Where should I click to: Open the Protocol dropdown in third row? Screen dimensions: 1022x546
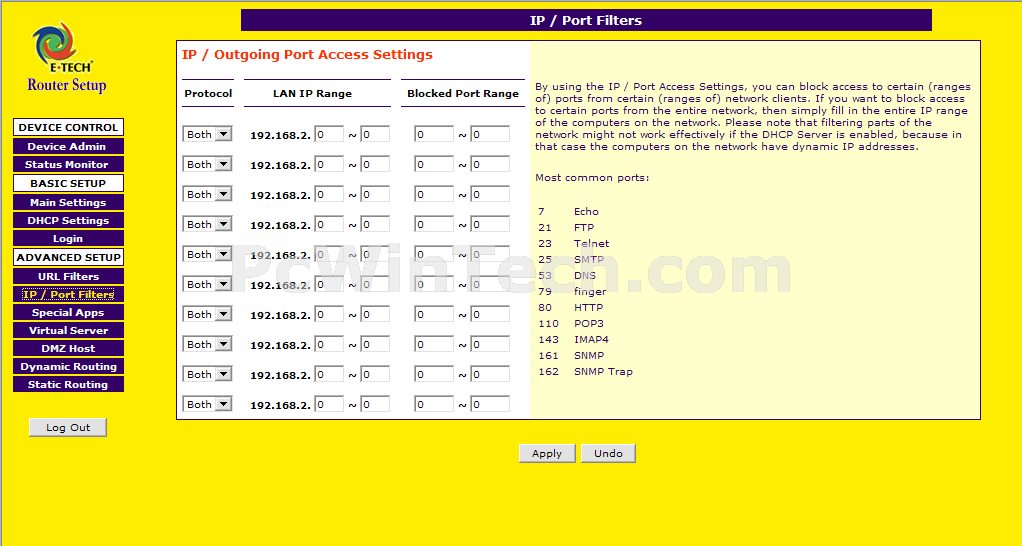(207, 194)
